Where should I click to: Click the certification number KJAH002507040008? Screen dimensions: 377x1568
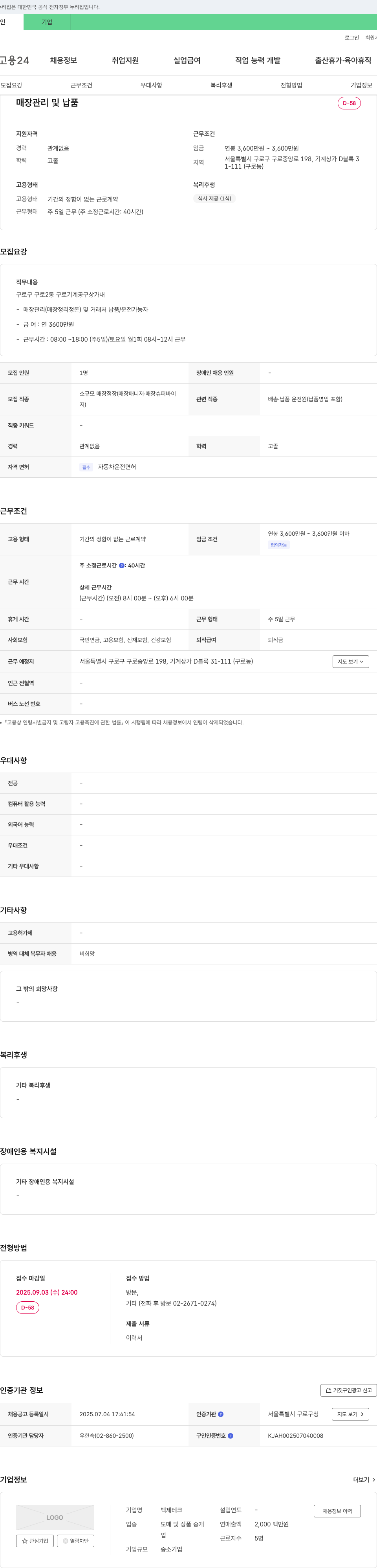(295, 1435)
